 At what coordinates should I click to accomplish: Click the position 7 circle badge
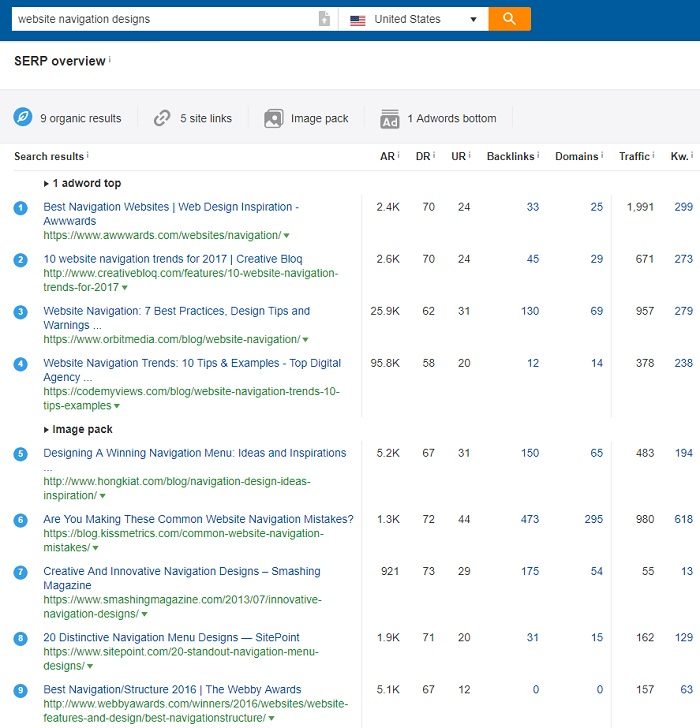(x=20, y=572)
